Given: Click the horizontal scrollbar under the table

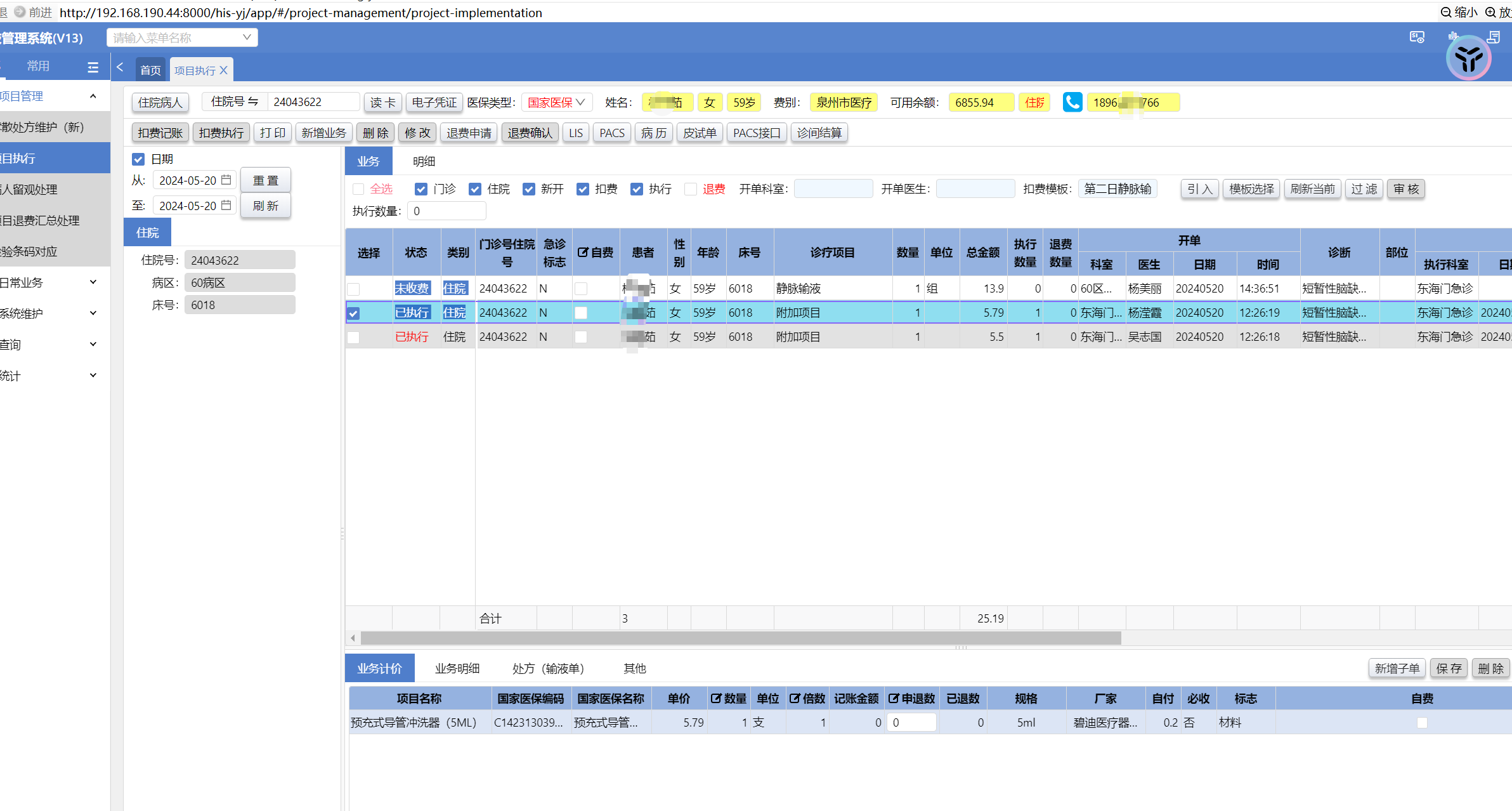Looking at the screenshot, I should click(740, 638).
